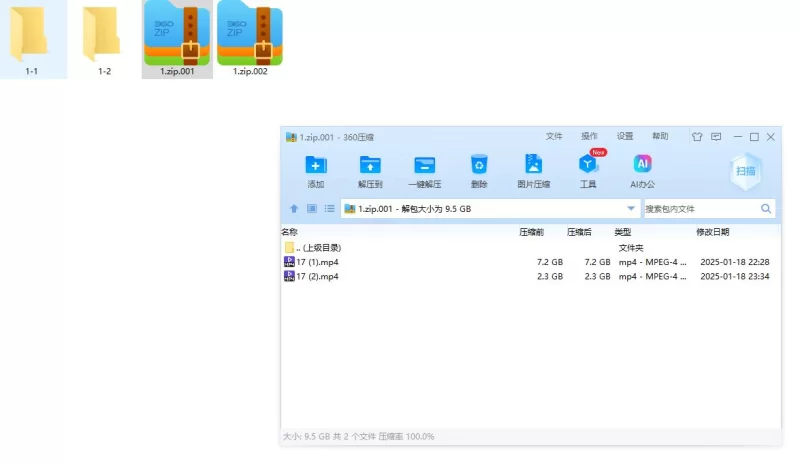Screen dimensions: 800x464
Task: Switch to the list view mode
Action: tap(329, 209)
